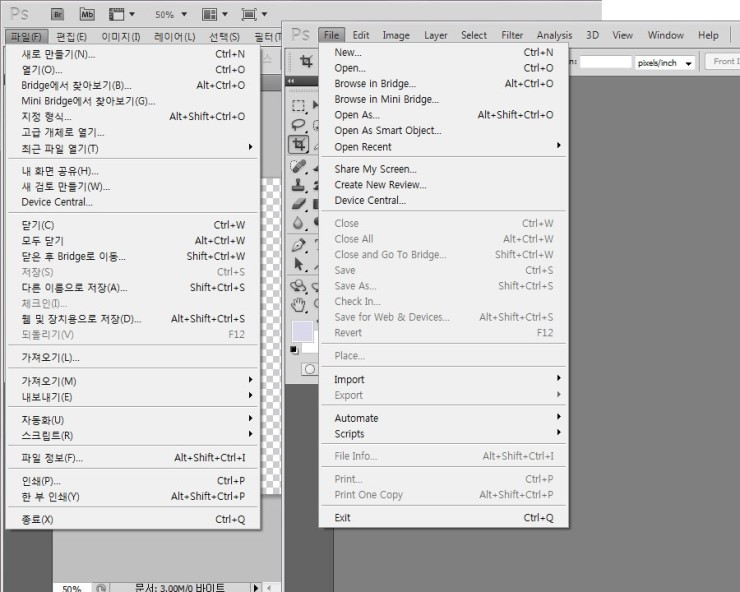Choose Share My Screen...
The width and height of the screenshot is (740, 592).
point(444,169)
